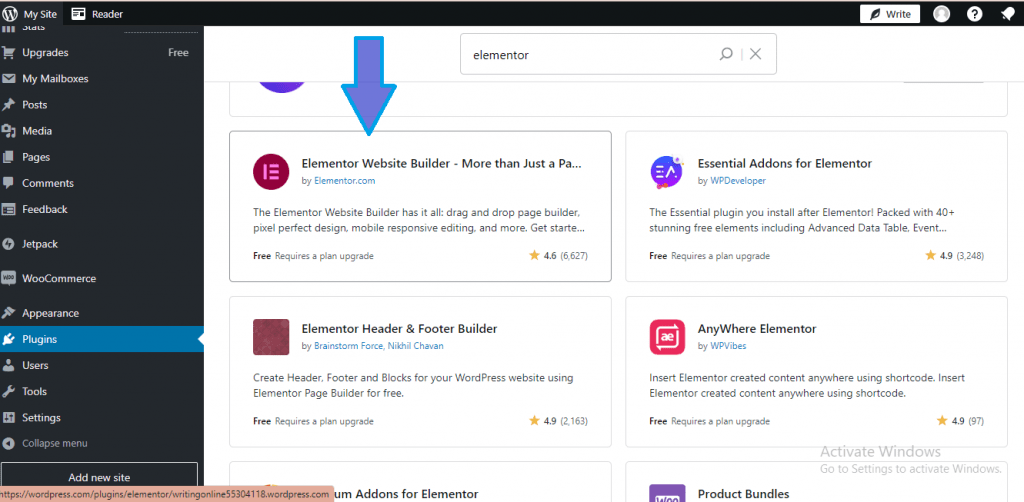Clear the search with the X icon
1024x502 pixels.
click(756, 54)
